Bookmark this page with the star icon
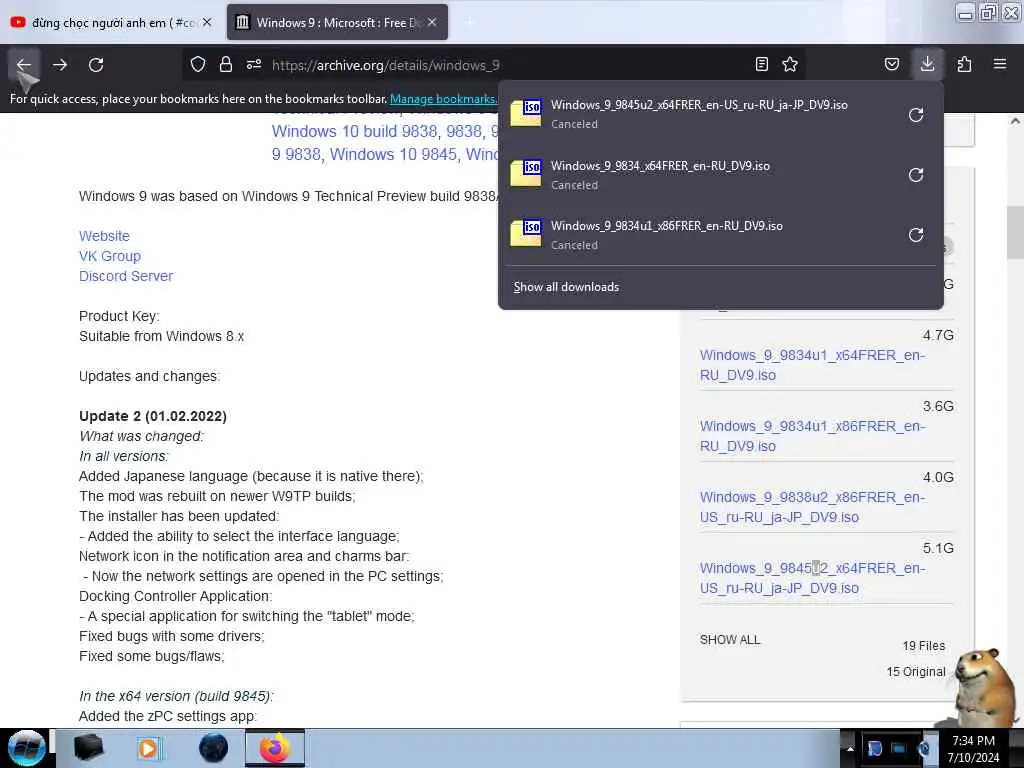1024x768 pixels. click(790, 64)
